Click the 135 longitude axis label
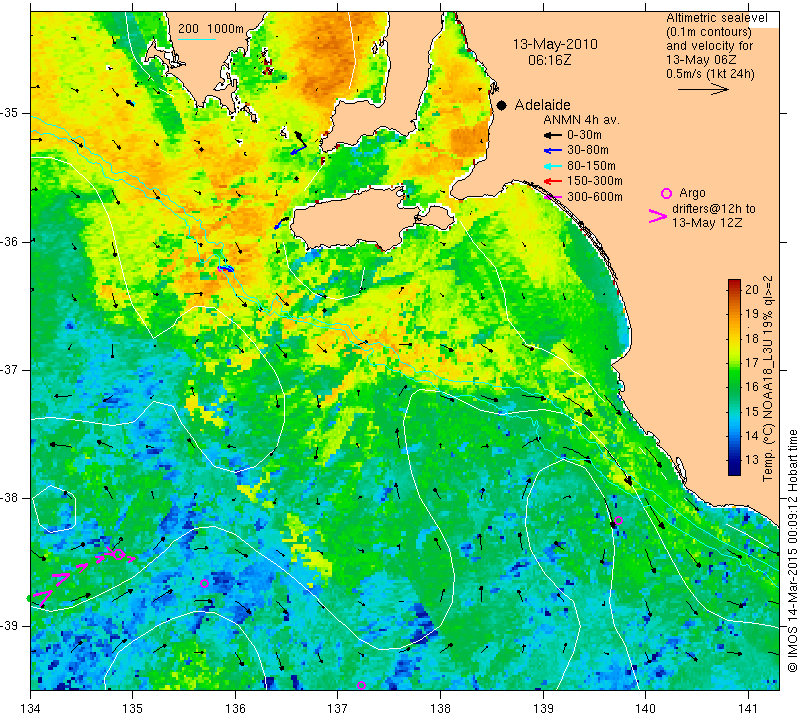 (133, 708)
